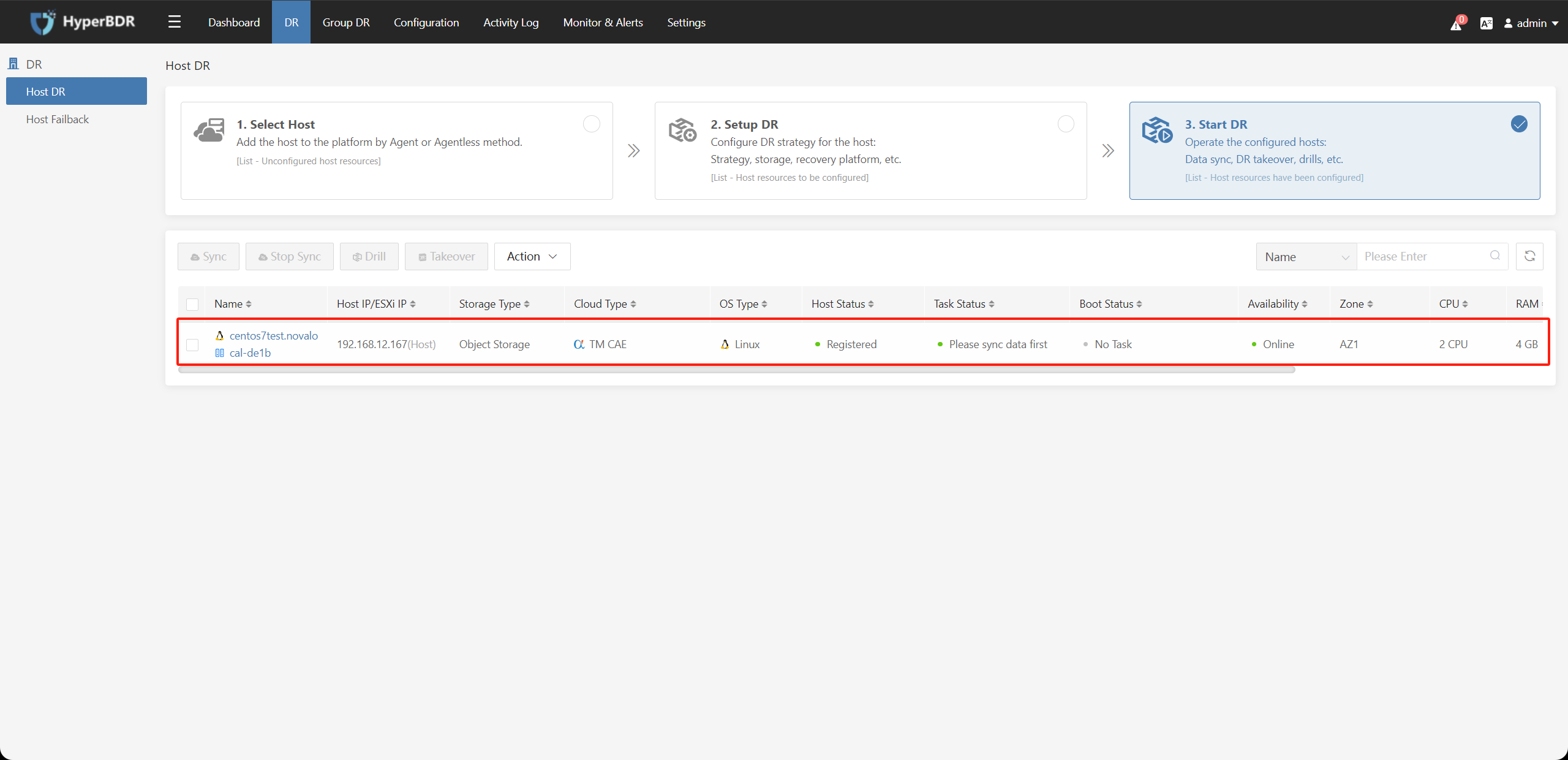Image resolution: width=1568 pixels, height=760 pixels.
Task: Refresh the host list
Action: point(1529,256)
